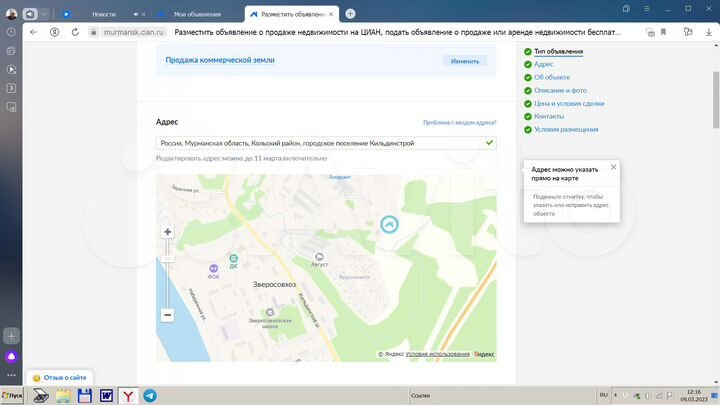Click the ДК place icon on map
Screen dimensions: 720x405
(233, 259)
